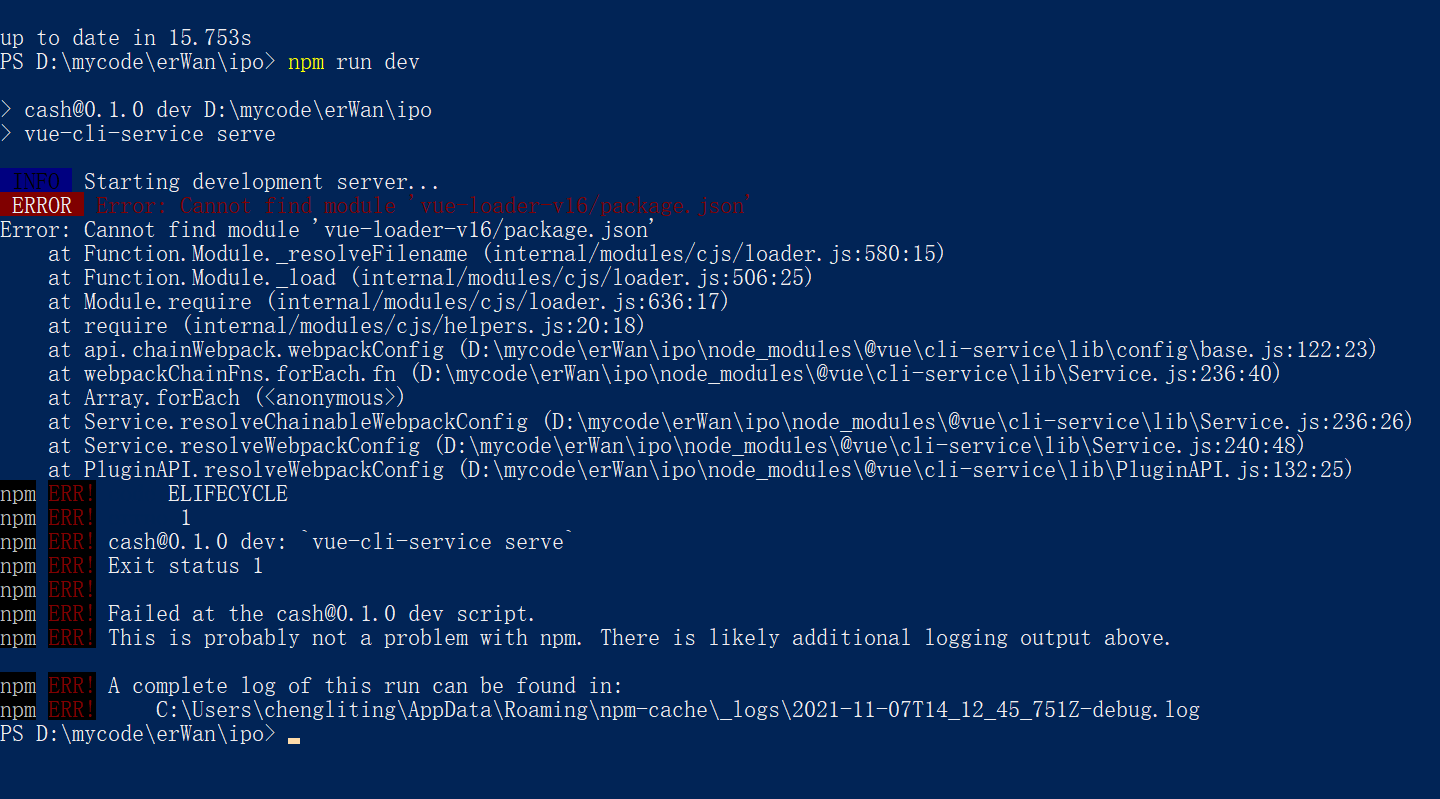The width and height of the screenshot is (1440, 799).
Task: Click the blinking cursor at the final prompt
Action: point(293,741)
